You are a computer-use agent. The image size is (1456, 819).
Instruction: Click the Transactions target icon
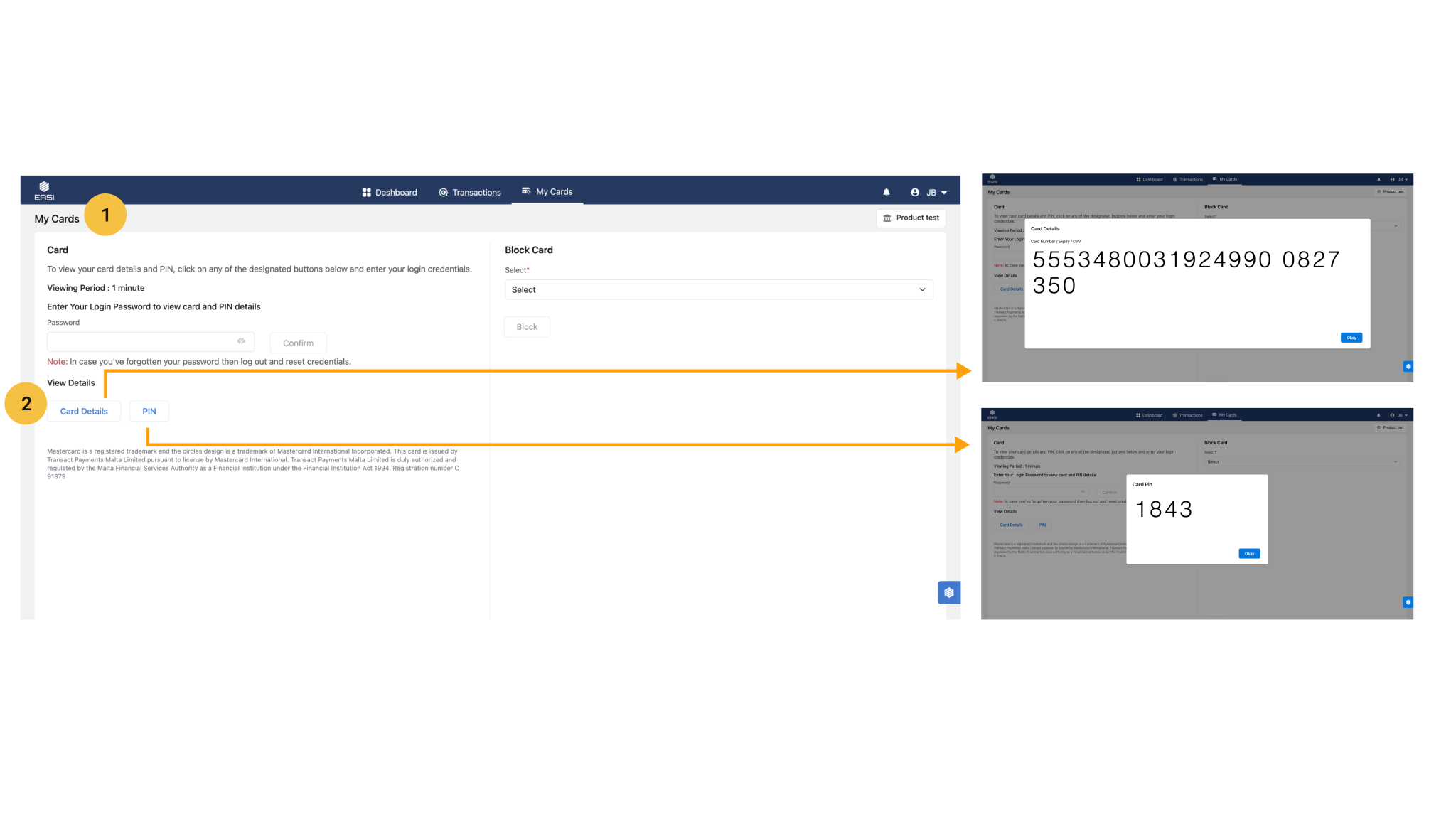pos(443,193)
